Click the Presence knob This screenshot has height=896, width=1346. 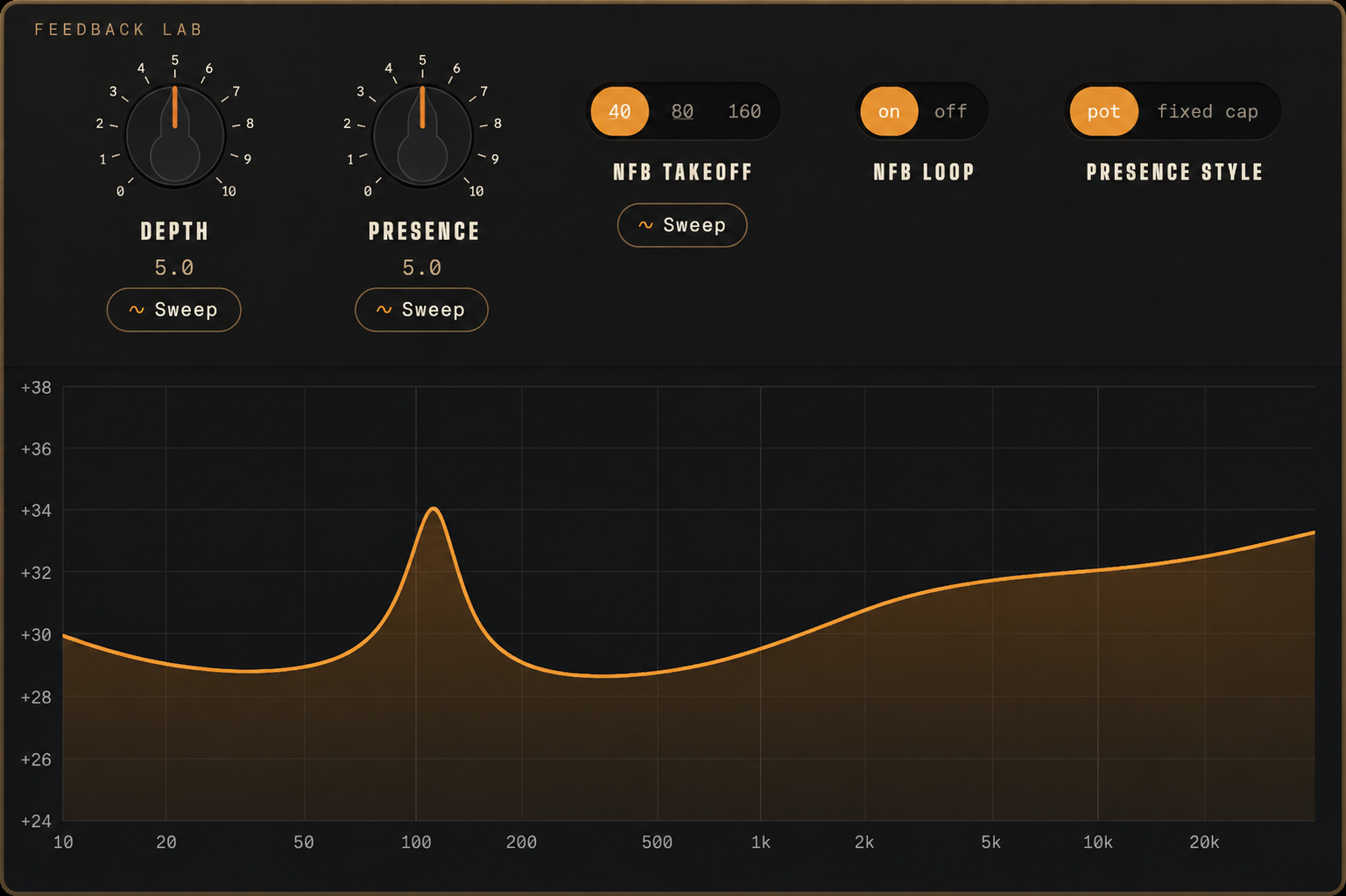click(x=422, y=137)
